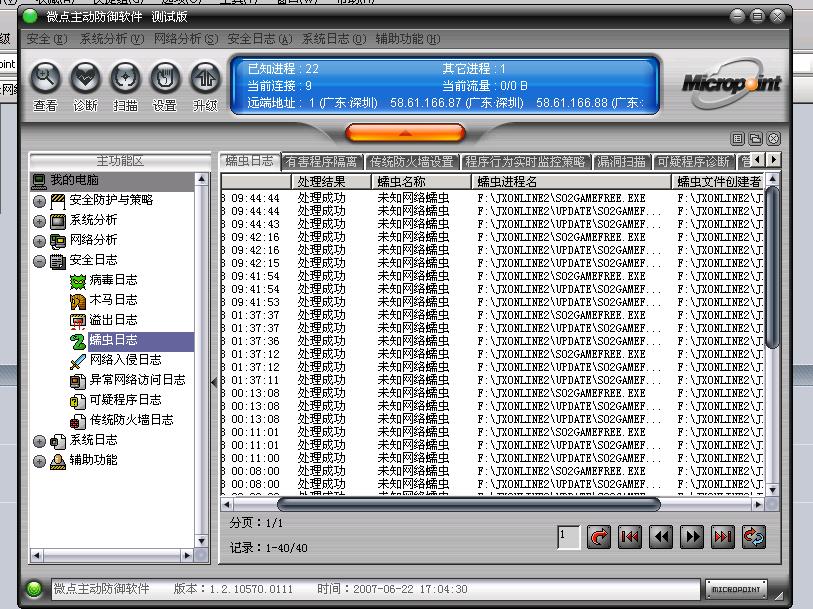This screenshot has width=813, height=609.
Task: Switch to the 有害程序隔离 tab
Action: pos(321,162)
